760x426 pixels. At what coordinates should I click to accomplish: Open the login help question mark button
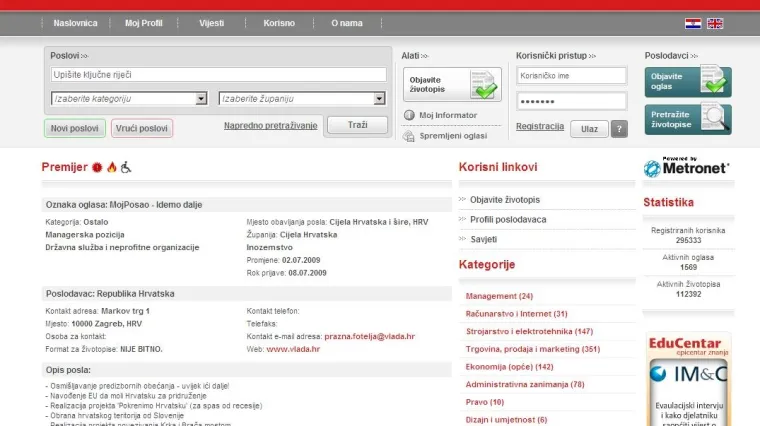coord(619,129)
